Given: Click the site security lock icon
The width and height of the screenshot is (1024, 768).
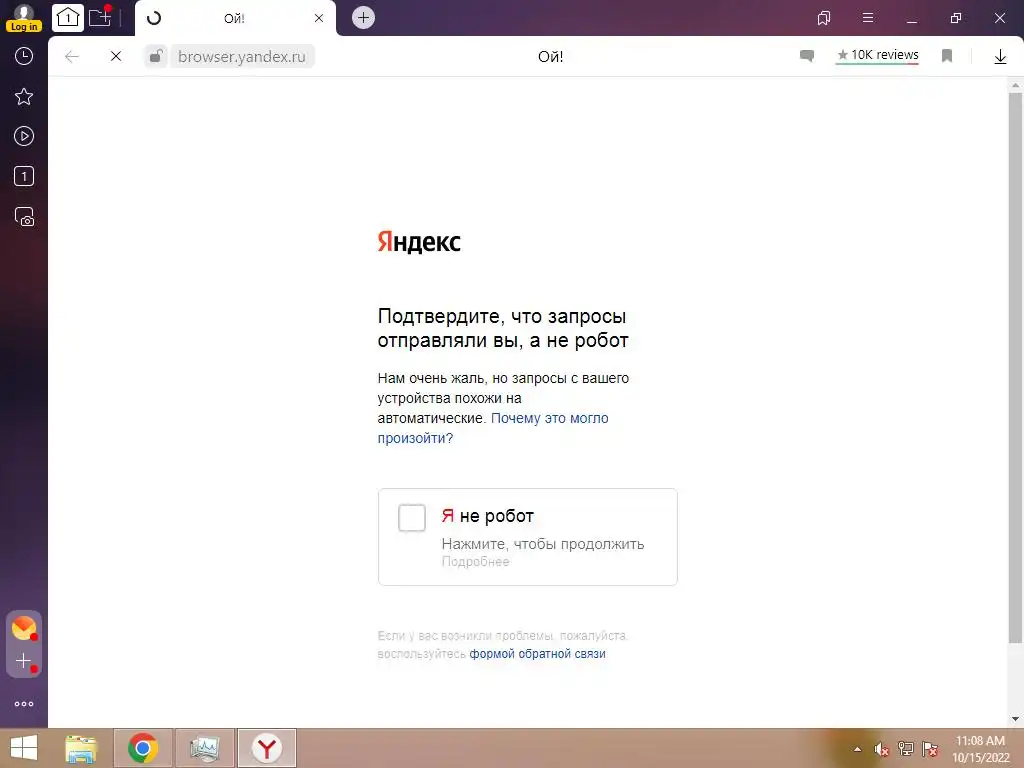Looking at the screenshot, I should [155, 57].
